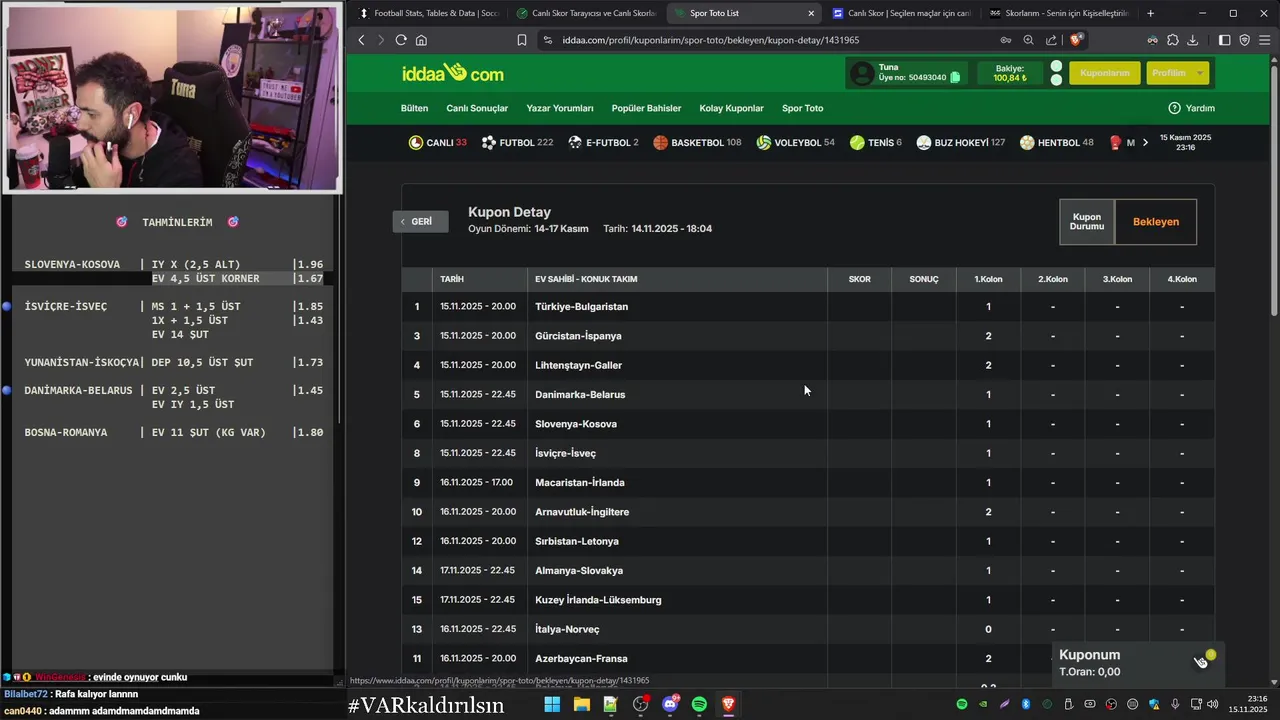
Task: Switch to Canlı Skor Tarayıcısı tab
Action: (x=585, y=13)
